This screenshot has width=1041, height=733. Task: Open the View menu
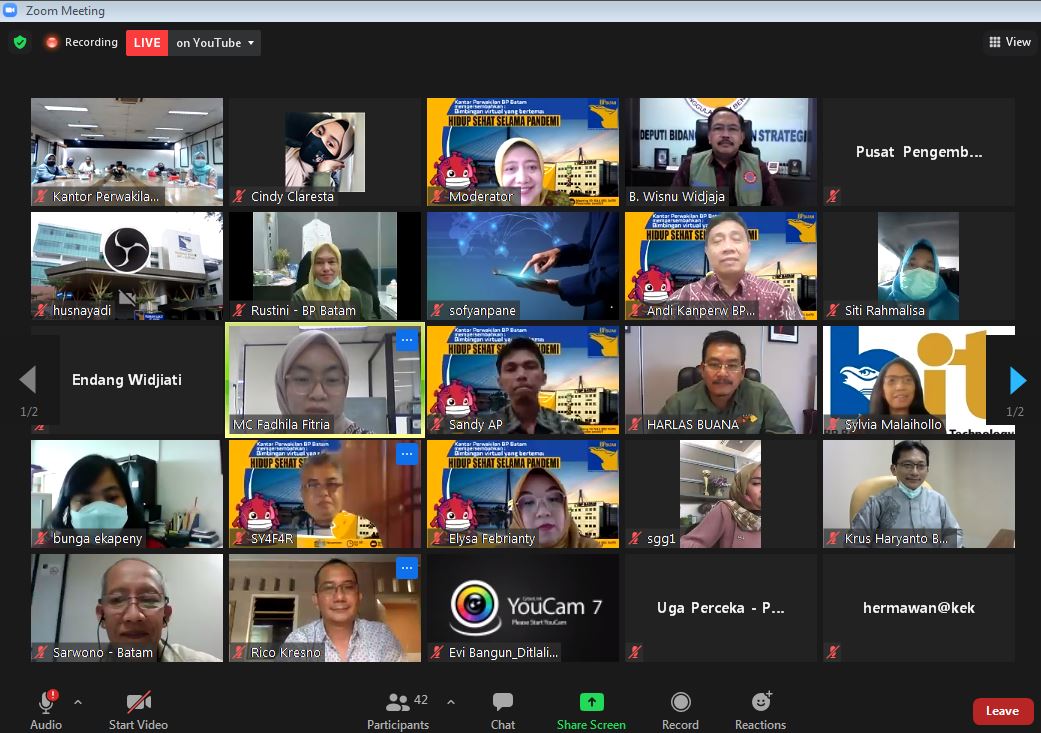(1009, 42)
